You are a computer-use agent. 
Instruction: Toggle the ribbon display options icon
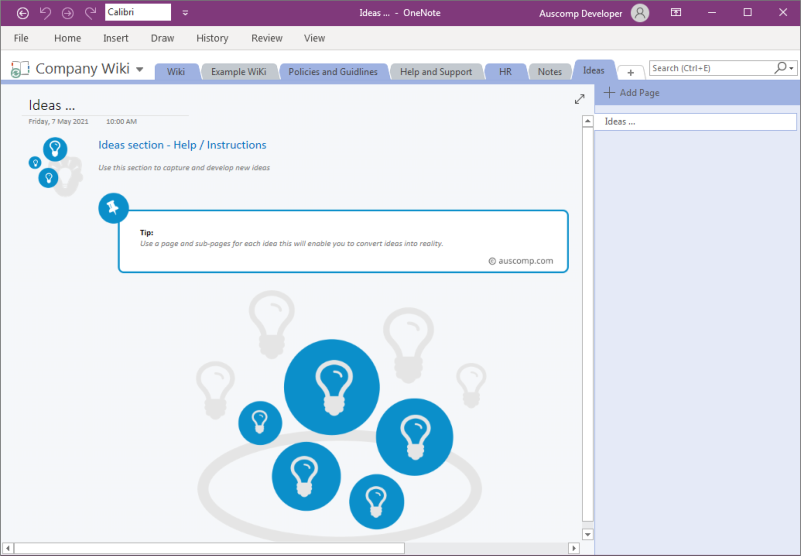676,13
